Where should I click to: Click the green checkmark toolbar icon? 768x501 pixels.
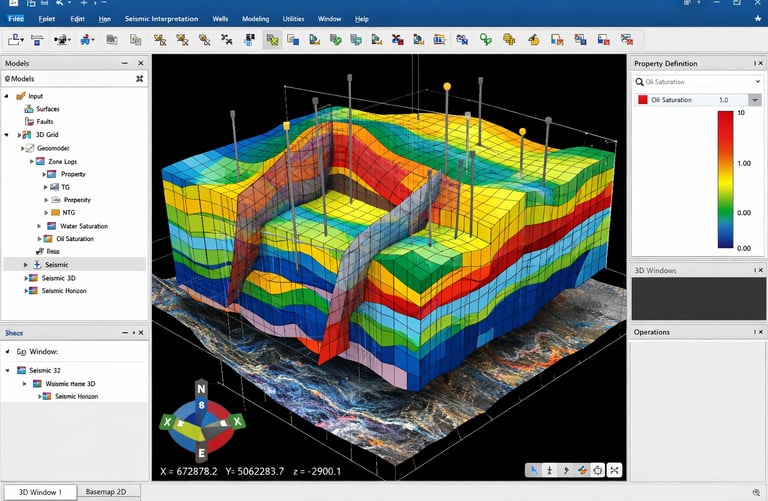click(x=336, y=40)
